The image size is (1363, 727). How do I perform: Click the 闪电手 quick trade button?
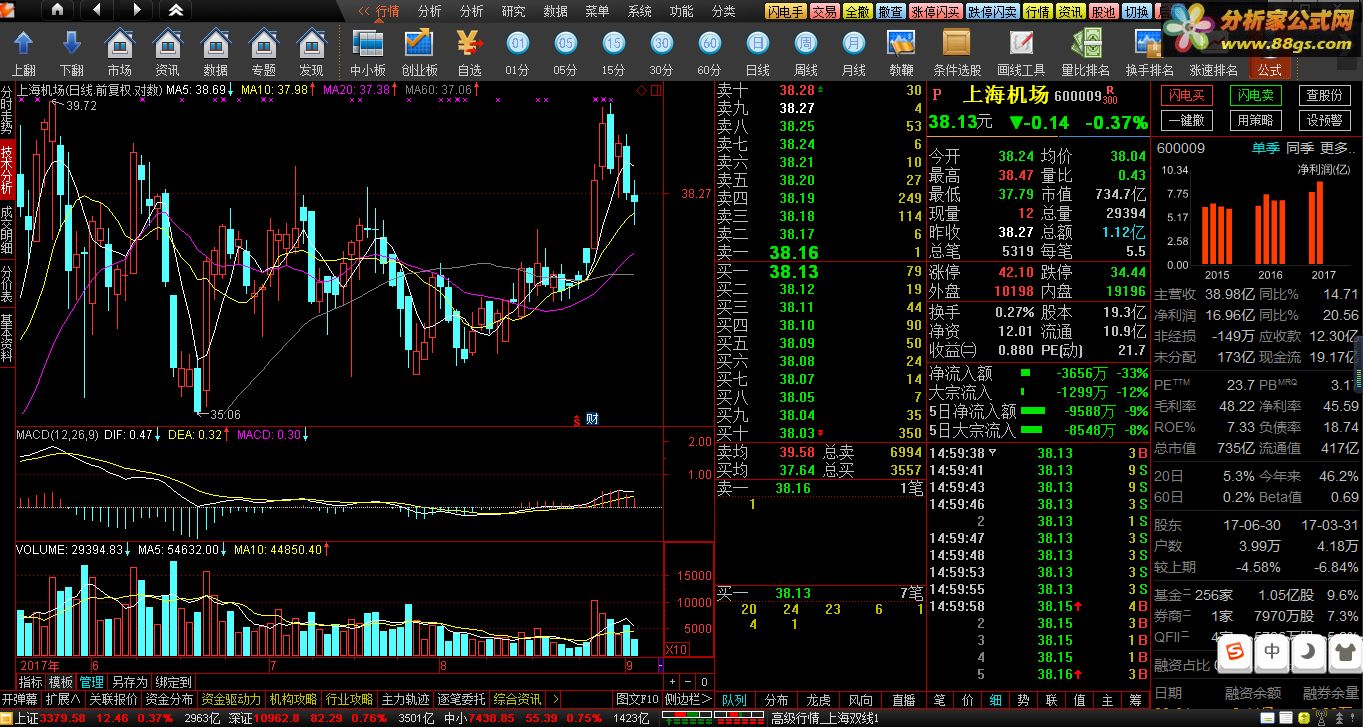pyautogui.click(x=786, y=11)
